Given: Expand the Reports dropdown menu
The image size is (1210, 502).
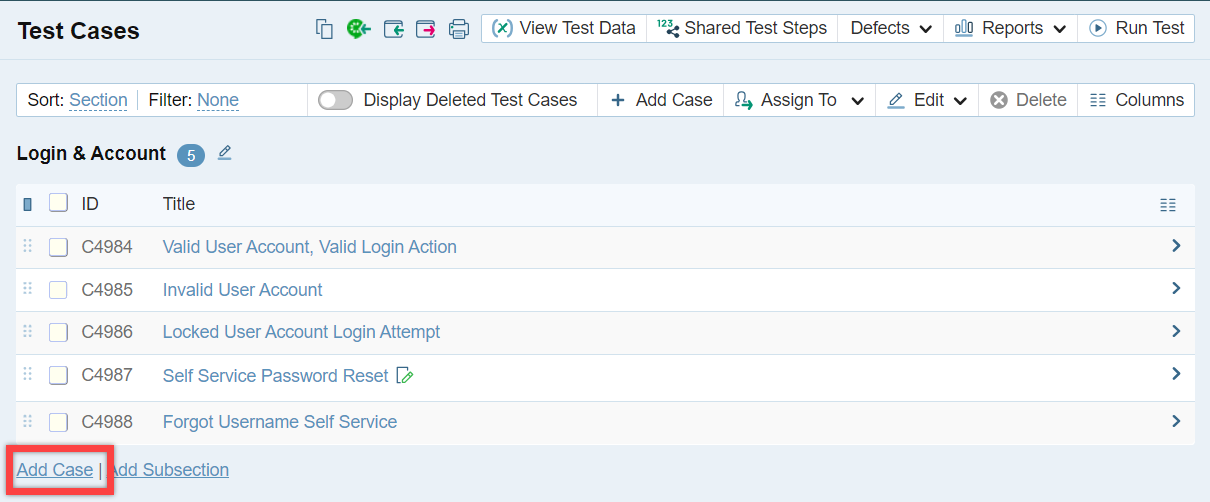Looking at the screenshot, I should (x=1010, y=28).
